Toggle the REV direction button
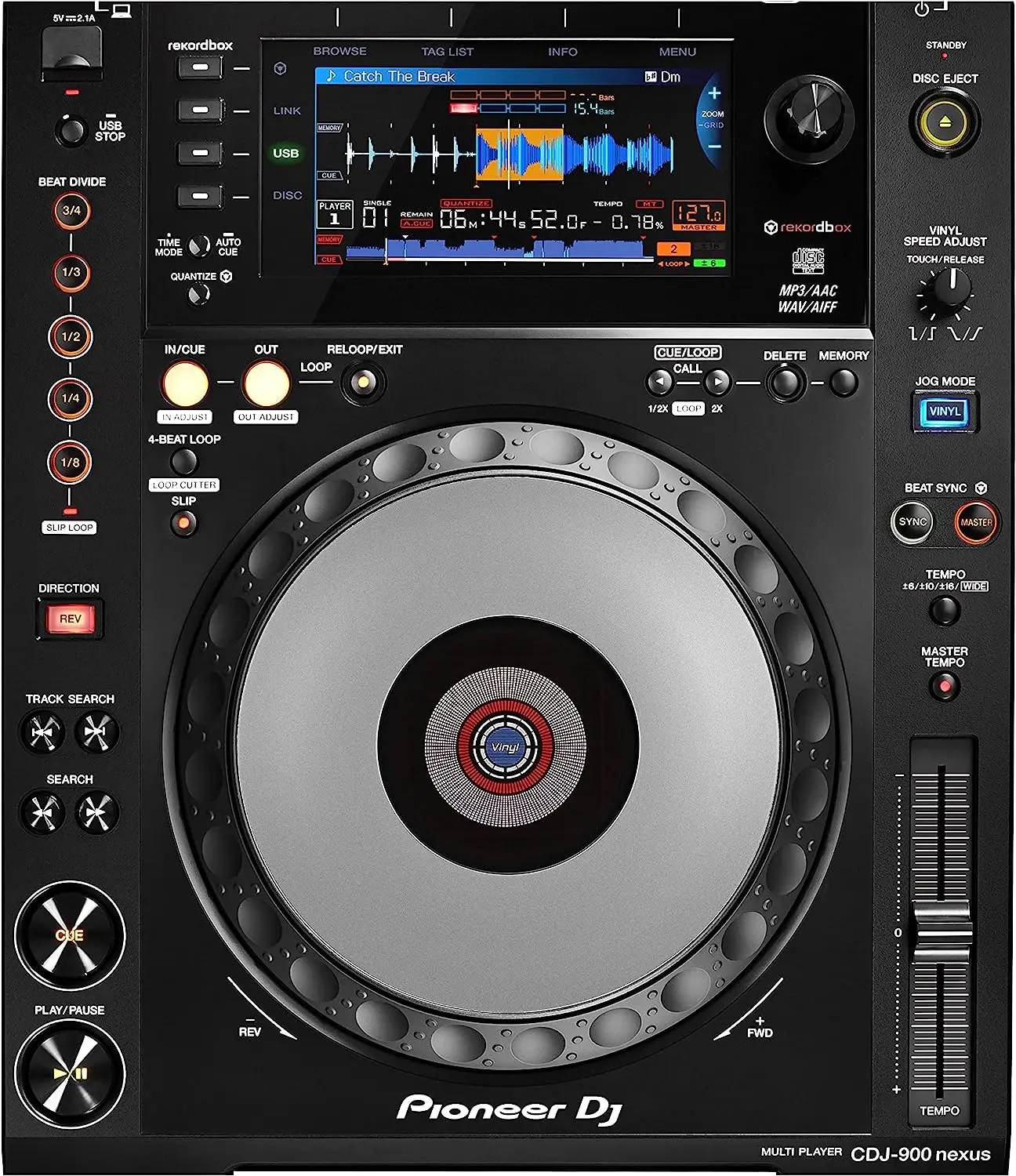The height and width of the screenshot is (1176, 1016). [70, 619]
